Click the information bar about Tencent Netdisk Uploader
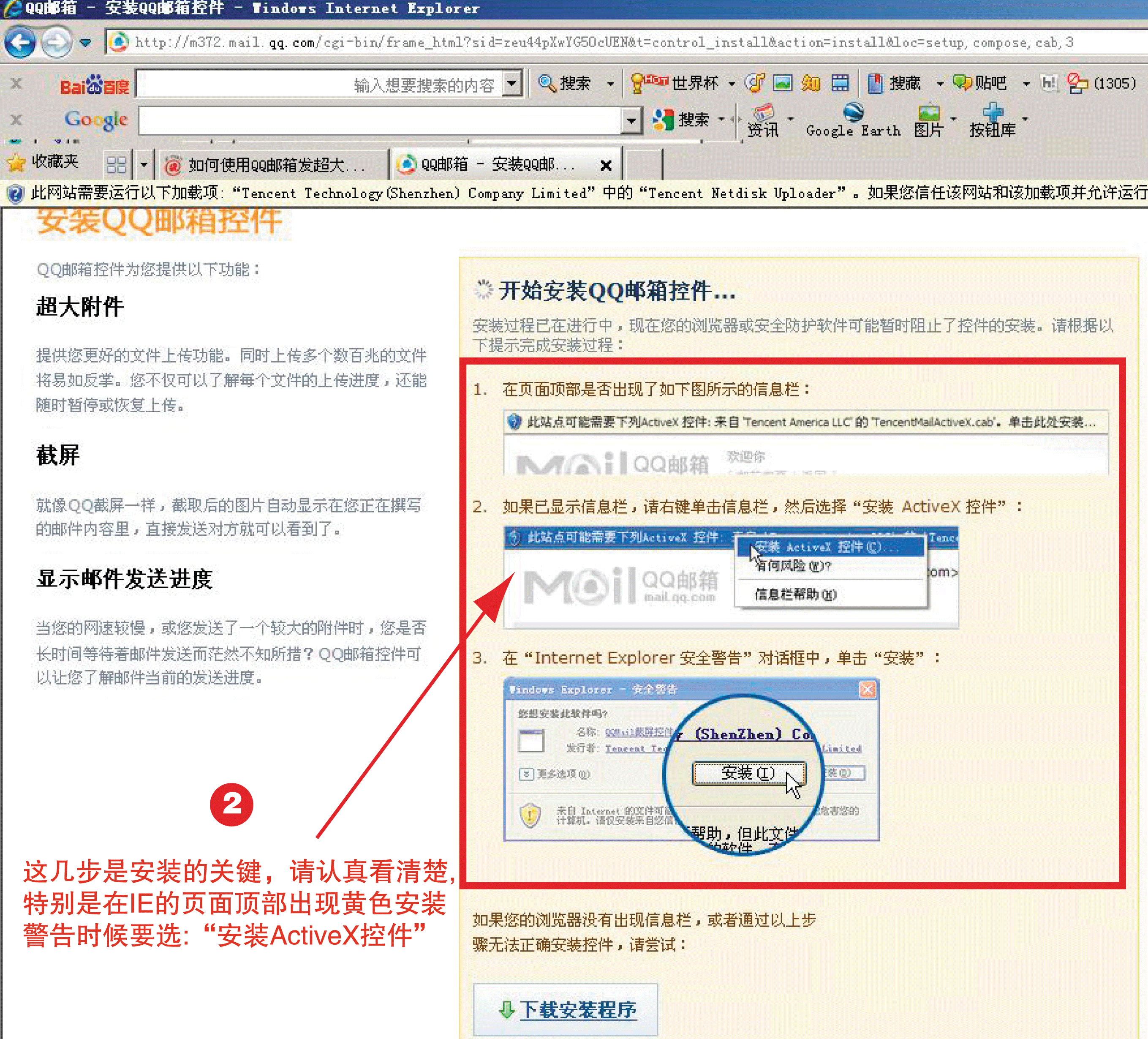 click(x=574, y=193)
